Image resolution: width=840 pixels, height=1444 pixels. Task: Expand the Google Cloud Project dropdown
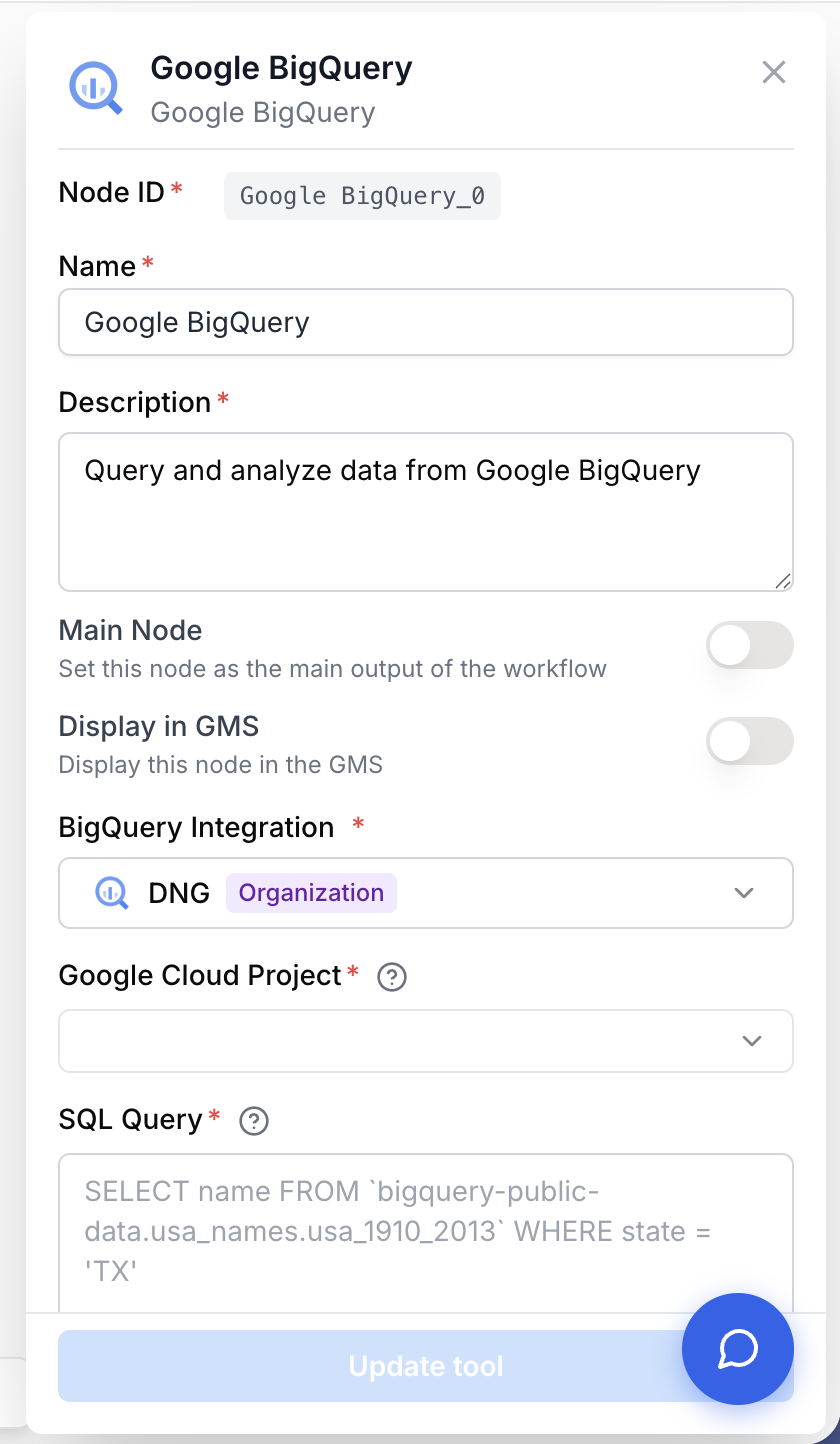pyautogui.click(x=426, y=1041)
